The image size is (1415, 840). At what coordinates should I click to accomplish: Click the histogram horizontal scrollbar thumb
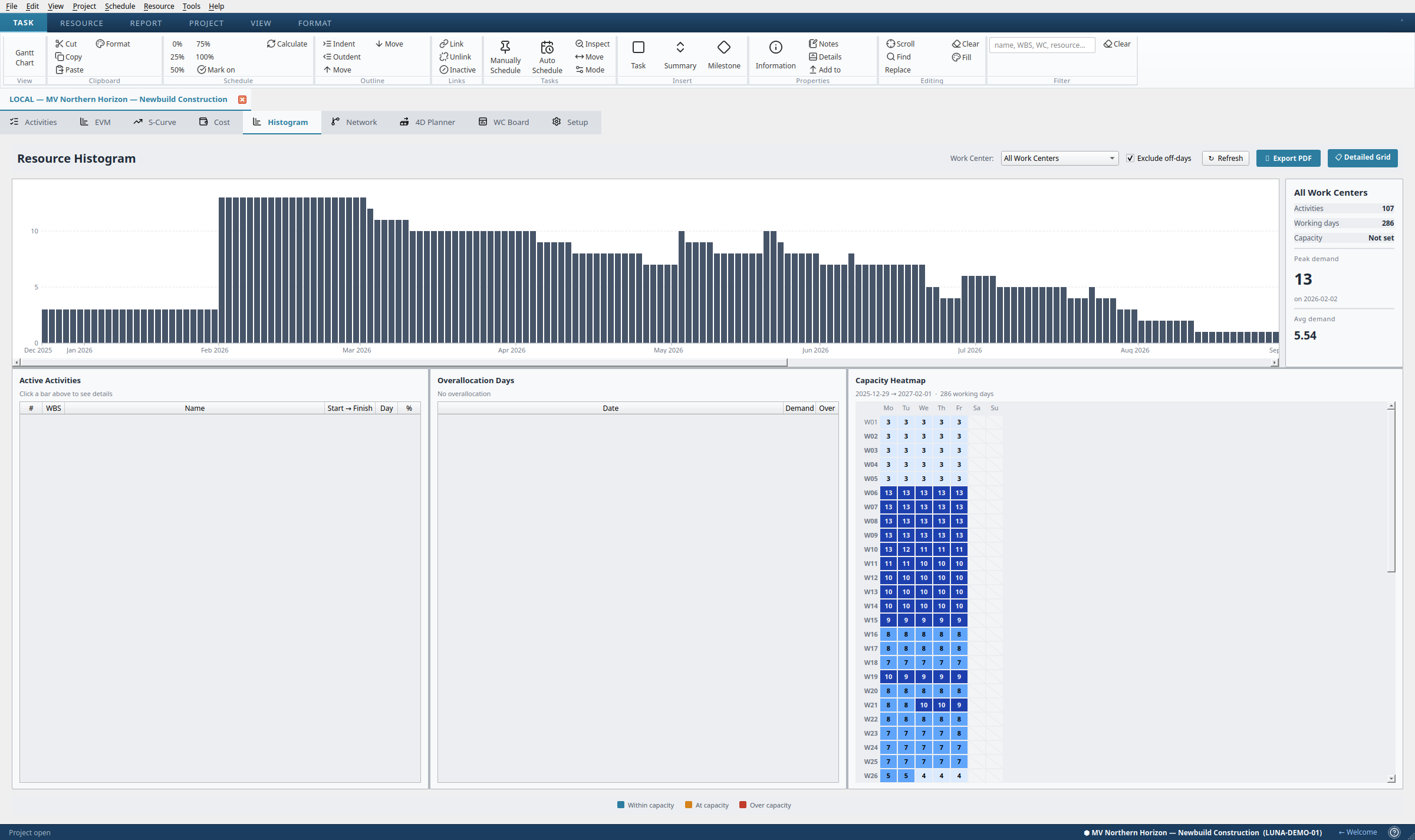[404, 363]
